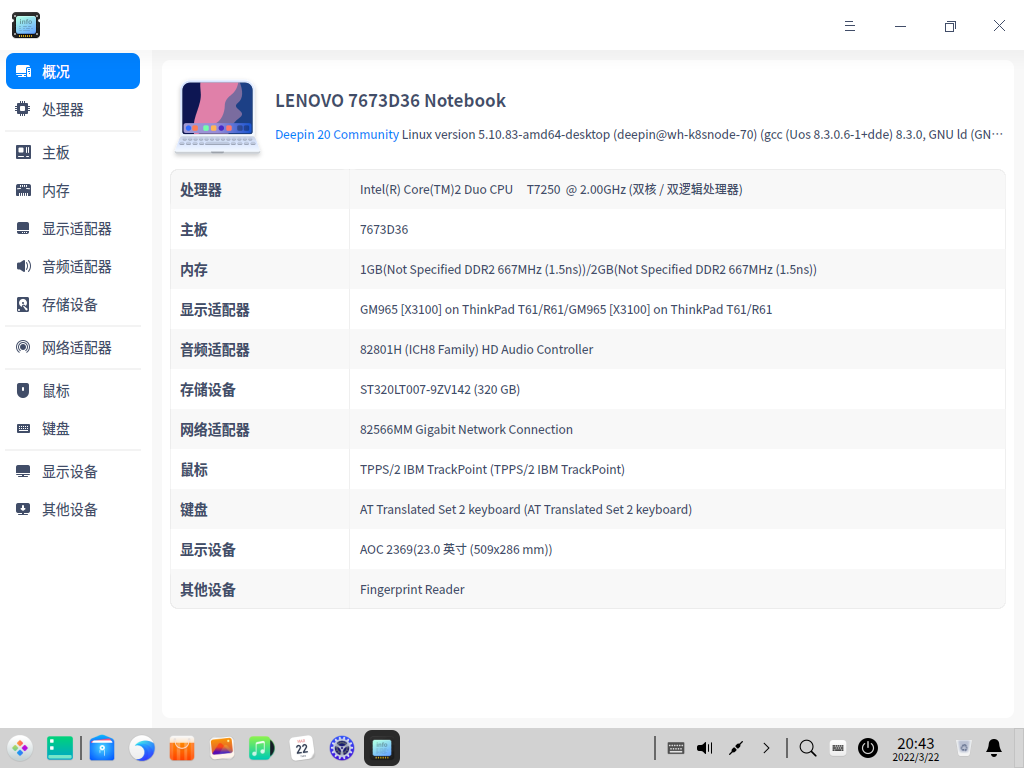Open the window hamburger menu
Screen dimensions: 1024x768
point(849,26)
